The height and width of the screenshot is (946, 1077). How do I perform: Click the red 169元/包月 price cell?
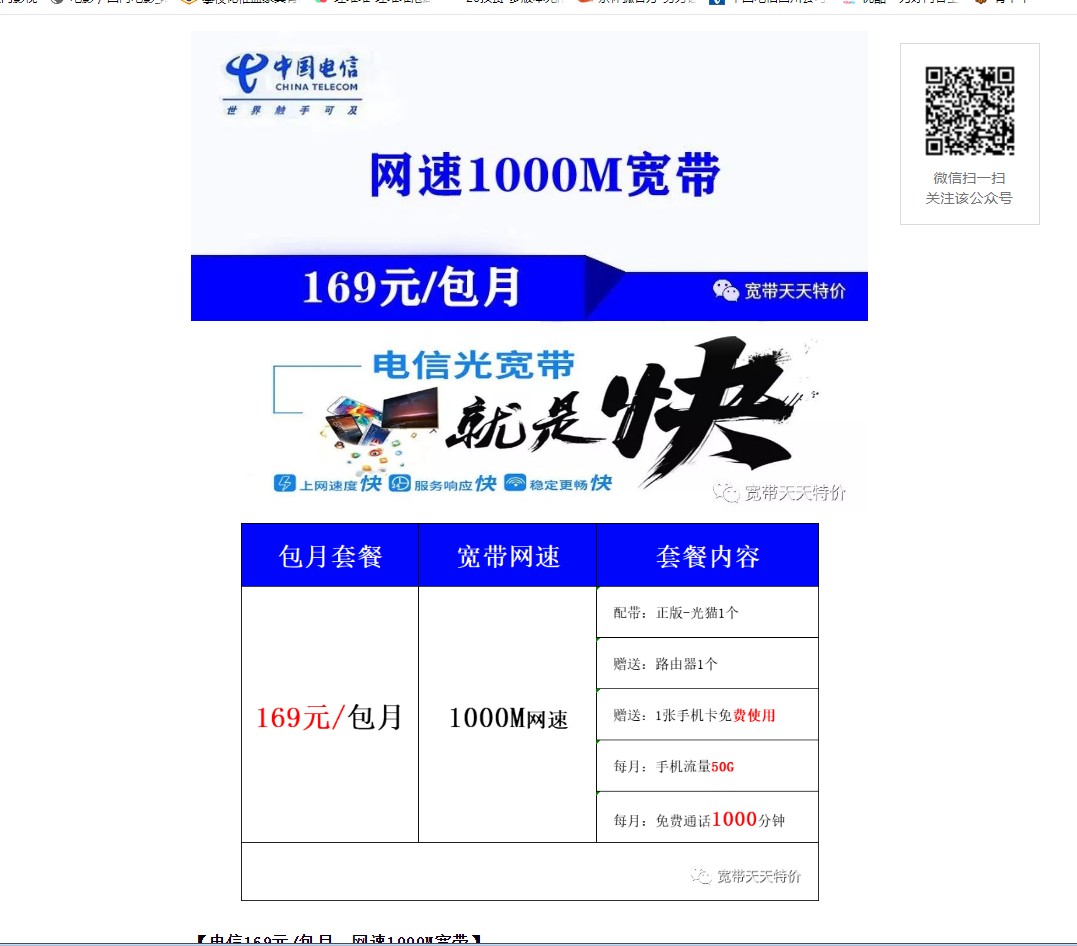[x=329, y=717]
